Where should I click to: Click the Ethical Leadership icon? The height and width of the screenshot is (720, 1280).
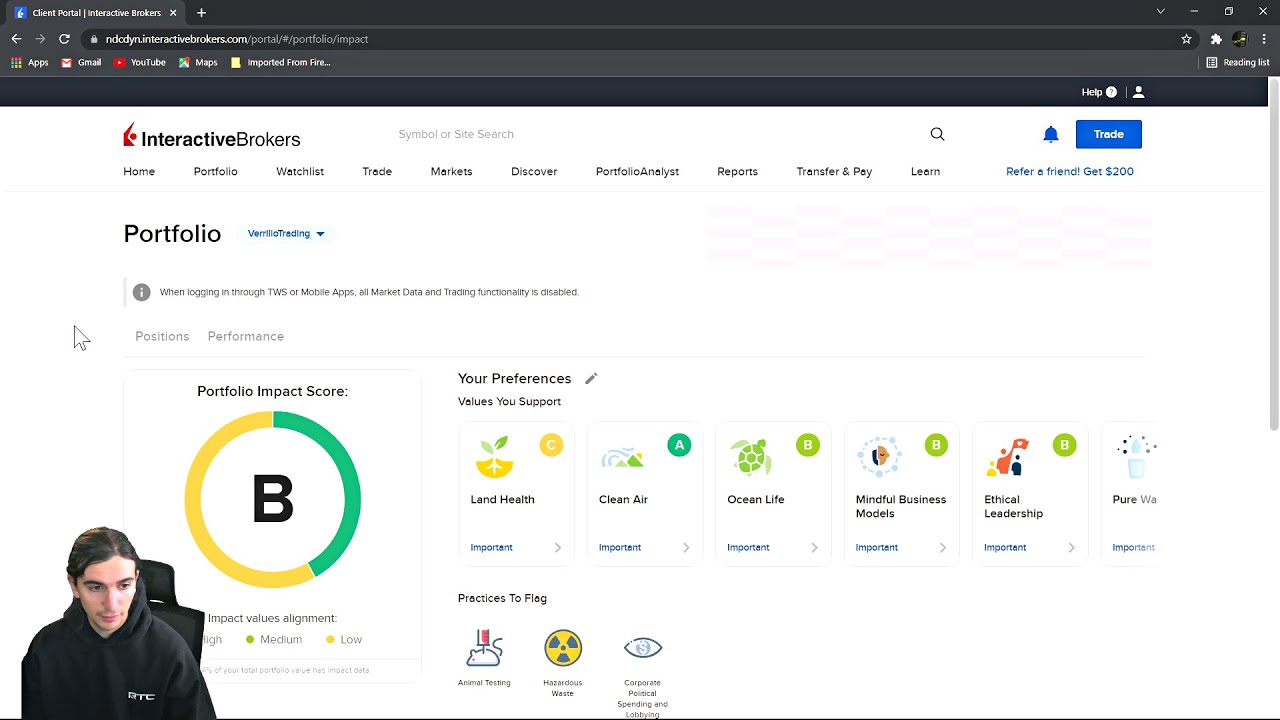pos(1007,457)
